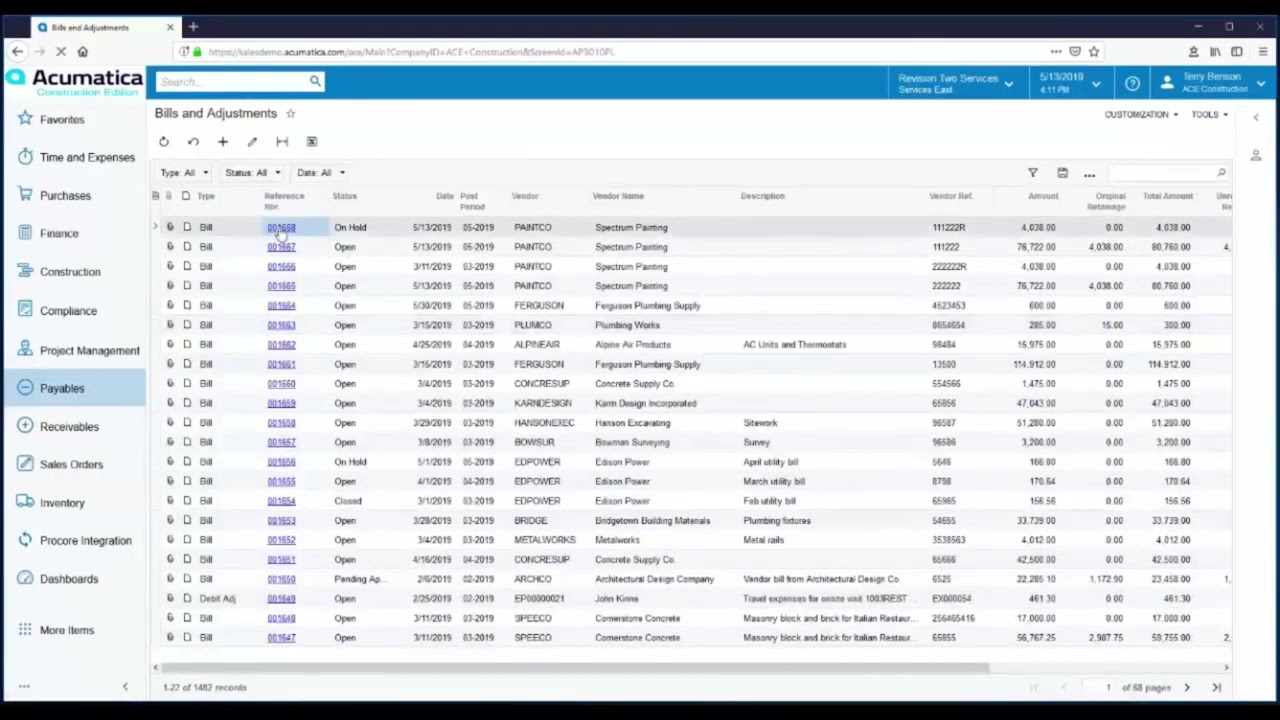1280x720 pixels.
Task: Jump to the last page of records
Action: [x=1216, y=687]
